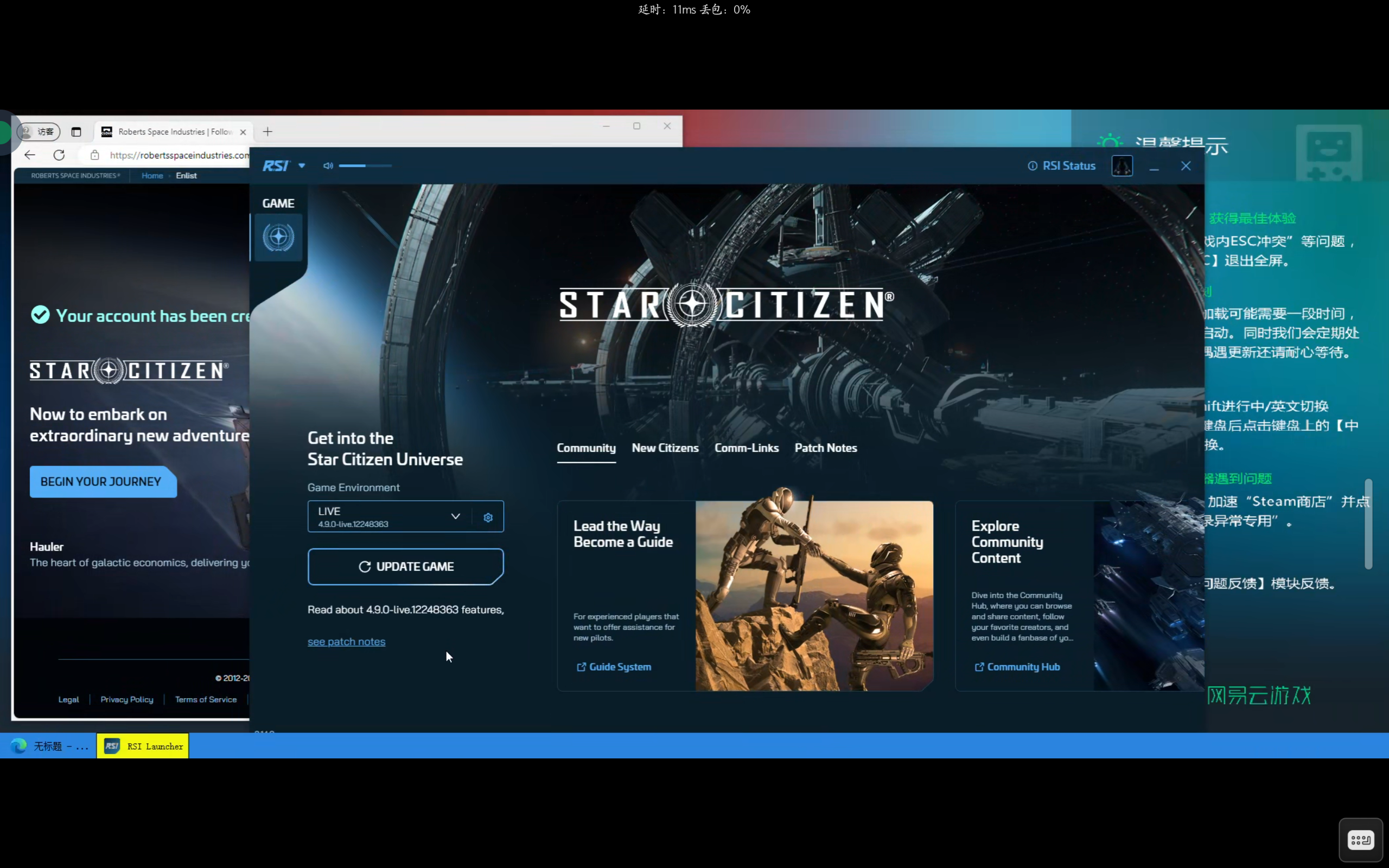1389x868 pixels.
Task: Open RSI Status page
Action: pyautogui.click(x=1061, y=166)
